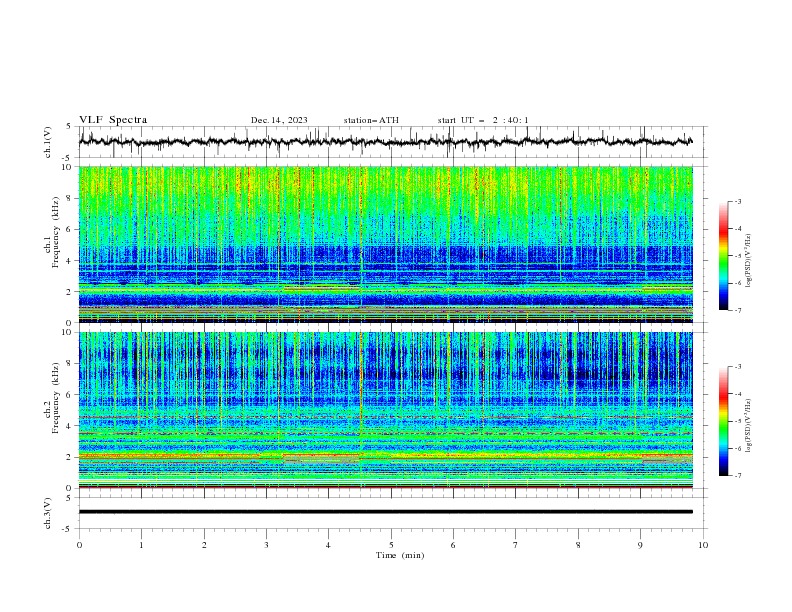The image size is (792, 612).
Task: Click the ch.3(V) flat black trace
Action: 386,512
